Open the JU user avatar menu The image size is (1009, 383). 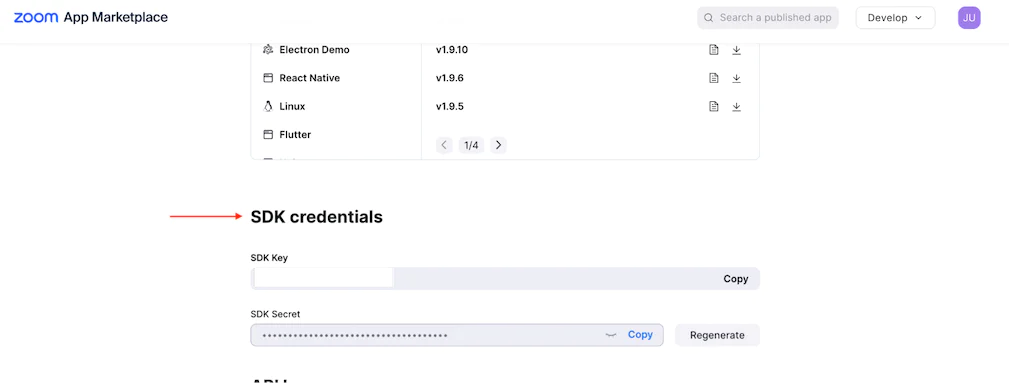[x=969, y=18]
